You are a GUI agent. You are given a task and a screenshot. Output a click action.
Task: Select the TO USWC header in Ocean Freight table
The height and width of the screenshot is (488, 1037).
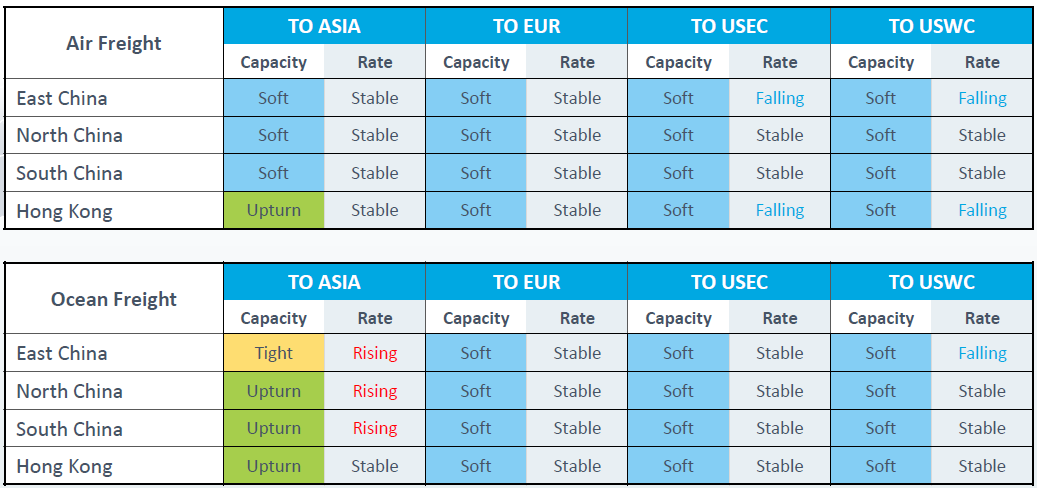(x=931, y=282)
